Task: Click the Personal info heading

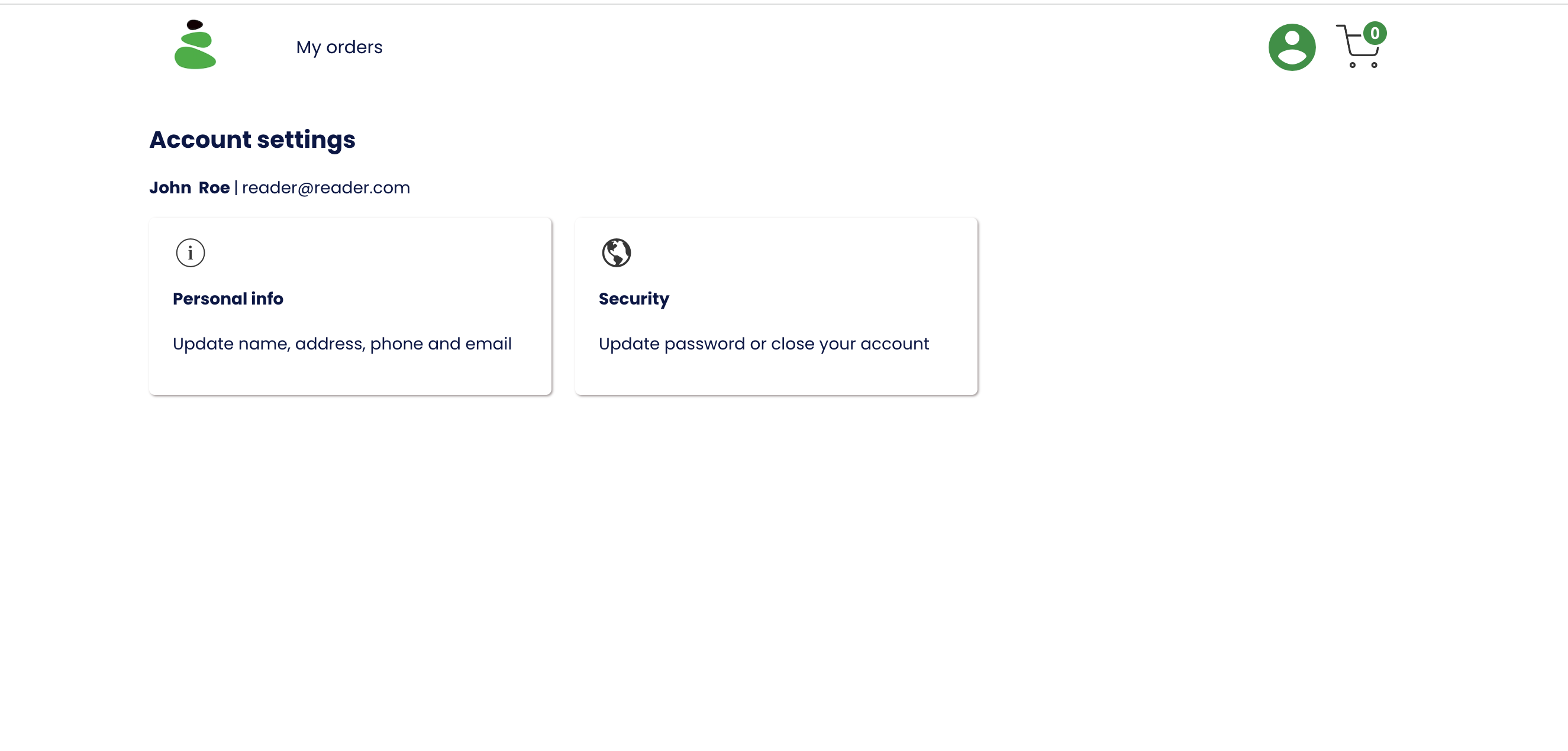Action: tap(228, 299)
